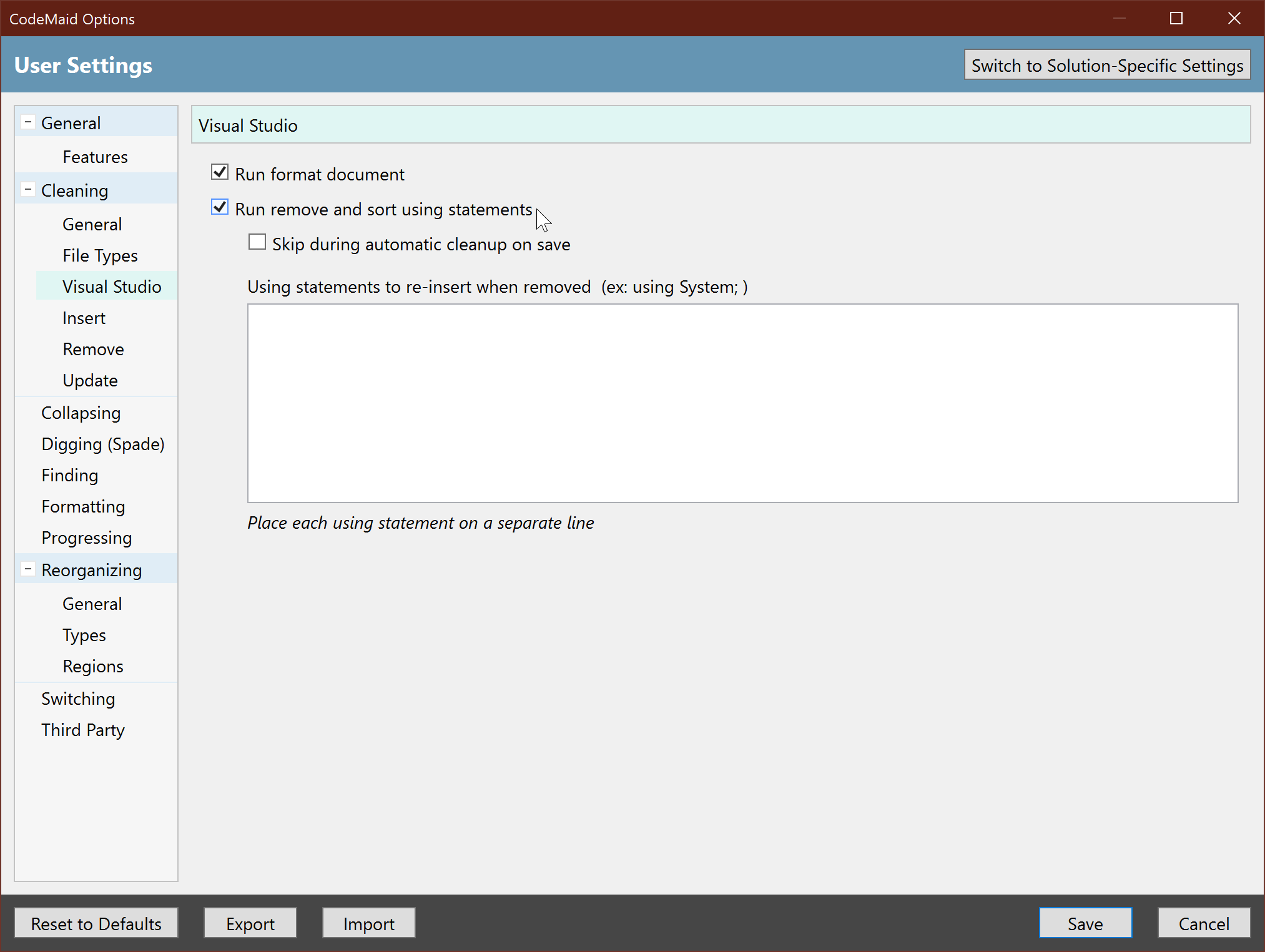Select File Types under Cleaning

[x=100, y=255]
